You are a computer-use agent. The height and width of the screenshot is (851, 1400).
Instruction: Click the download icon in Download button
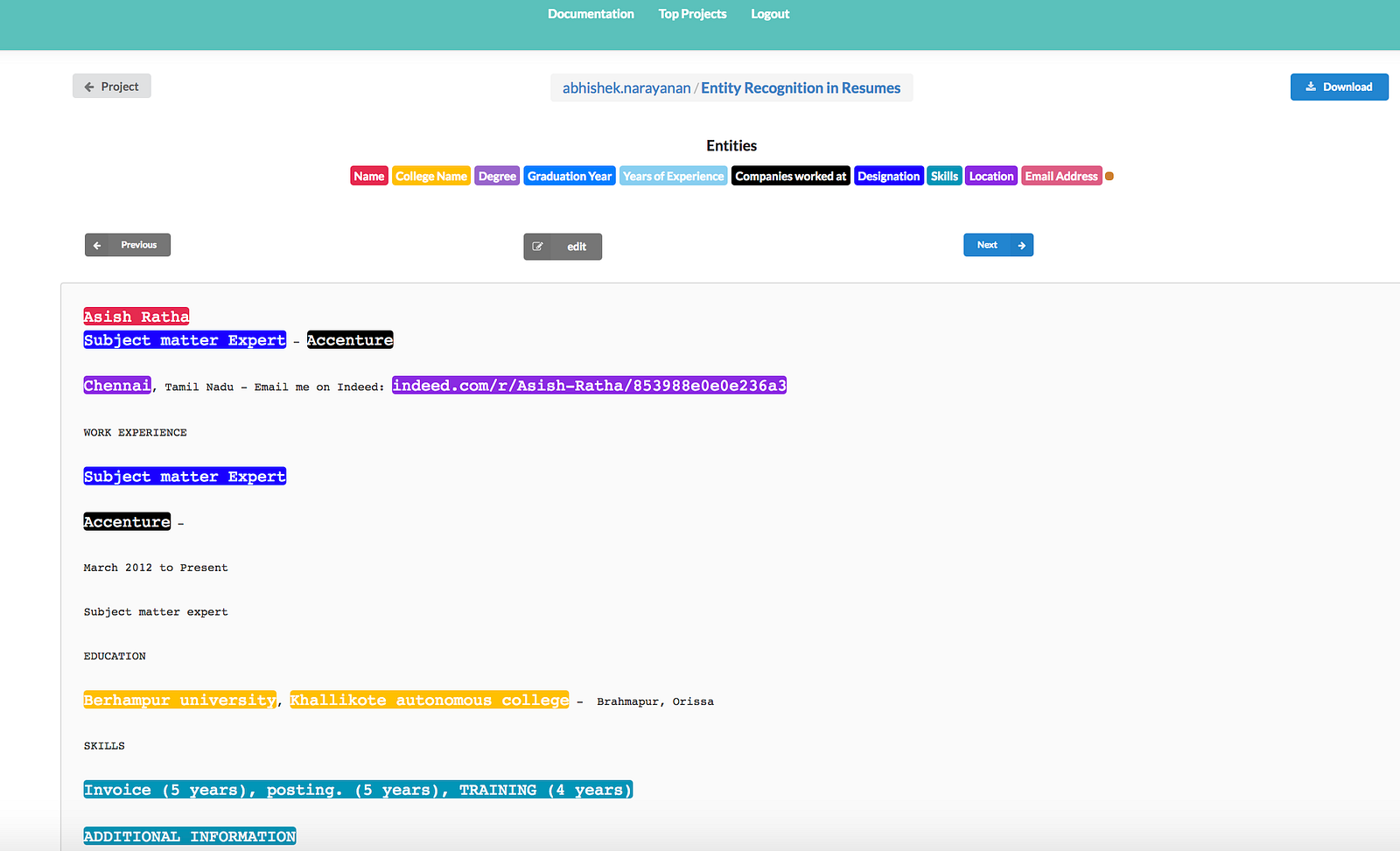coord(1311,87)
